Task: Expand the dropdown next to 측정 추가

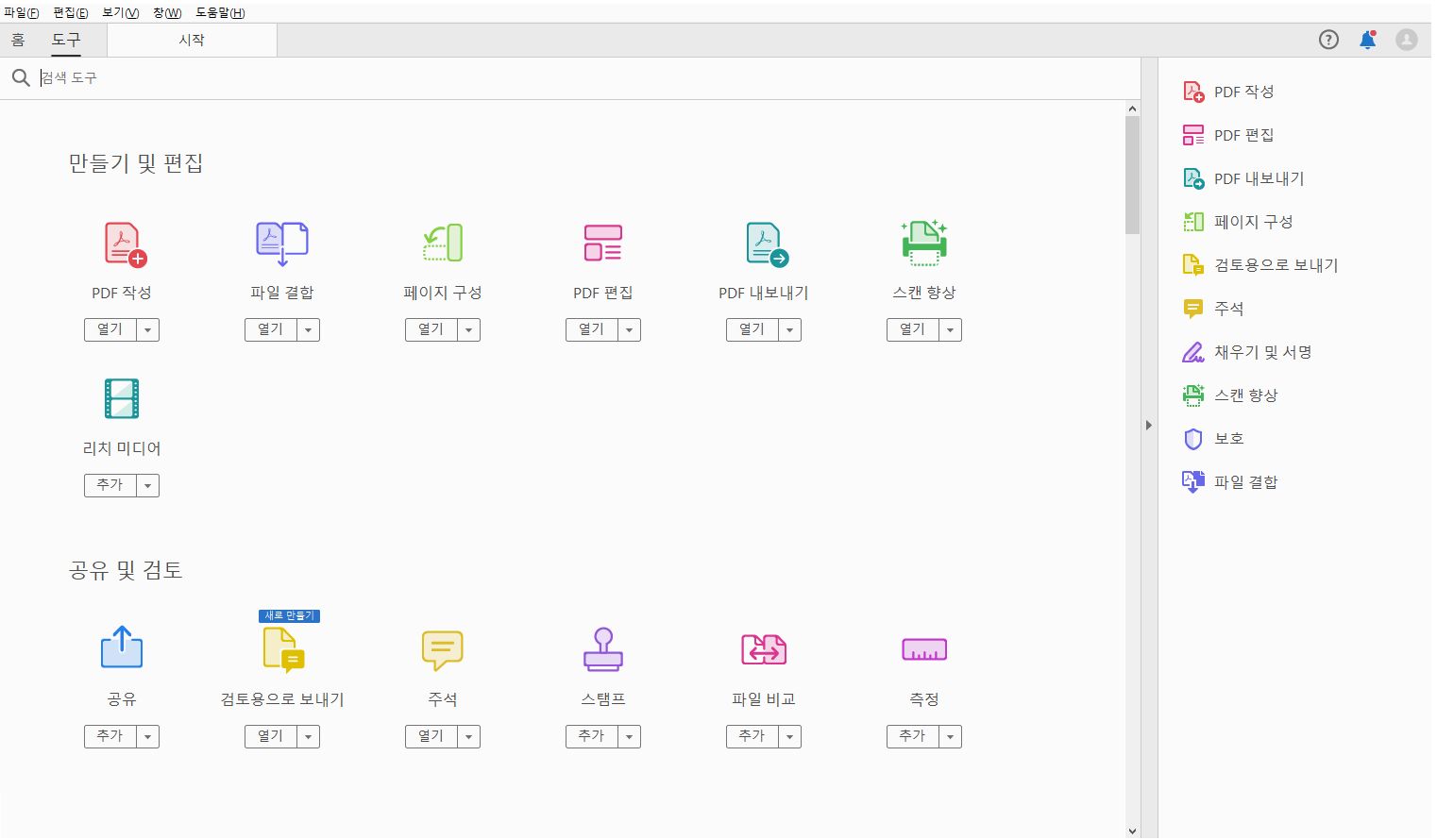Action: click(950, 736)
